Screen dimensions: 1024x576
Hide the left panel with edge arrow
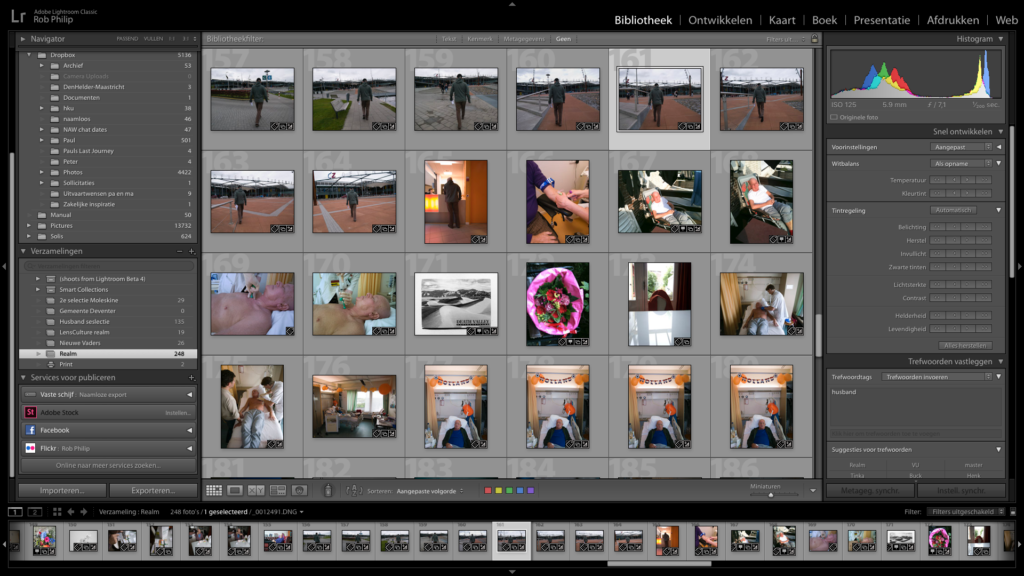pos(4,266)
